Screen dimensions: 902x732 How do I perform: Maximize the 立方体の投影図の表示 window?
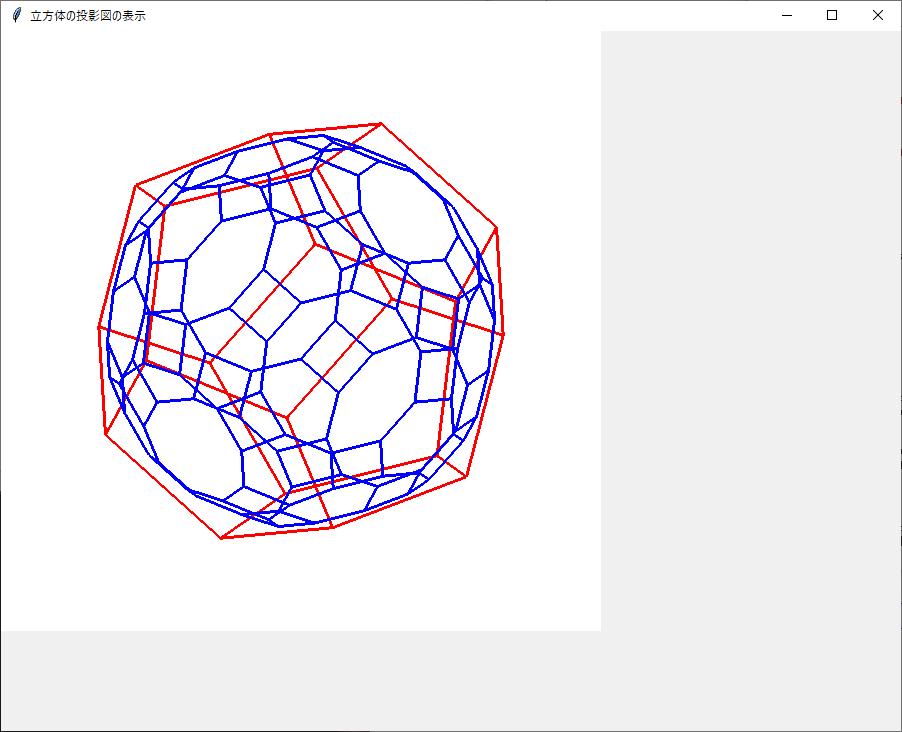click(832, 16)
